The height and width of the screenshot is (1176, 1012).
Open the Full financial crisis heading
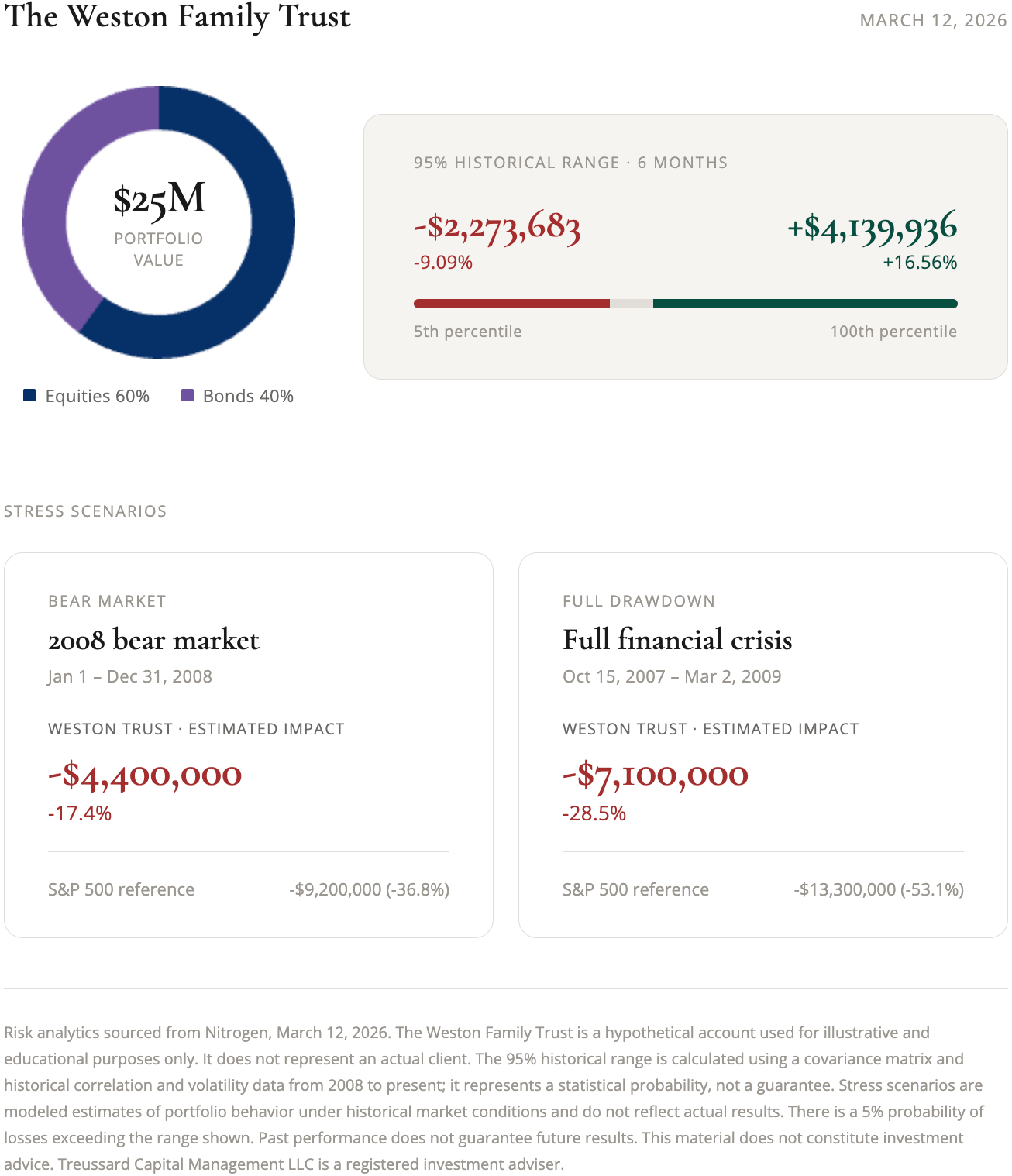click(677, 640)
